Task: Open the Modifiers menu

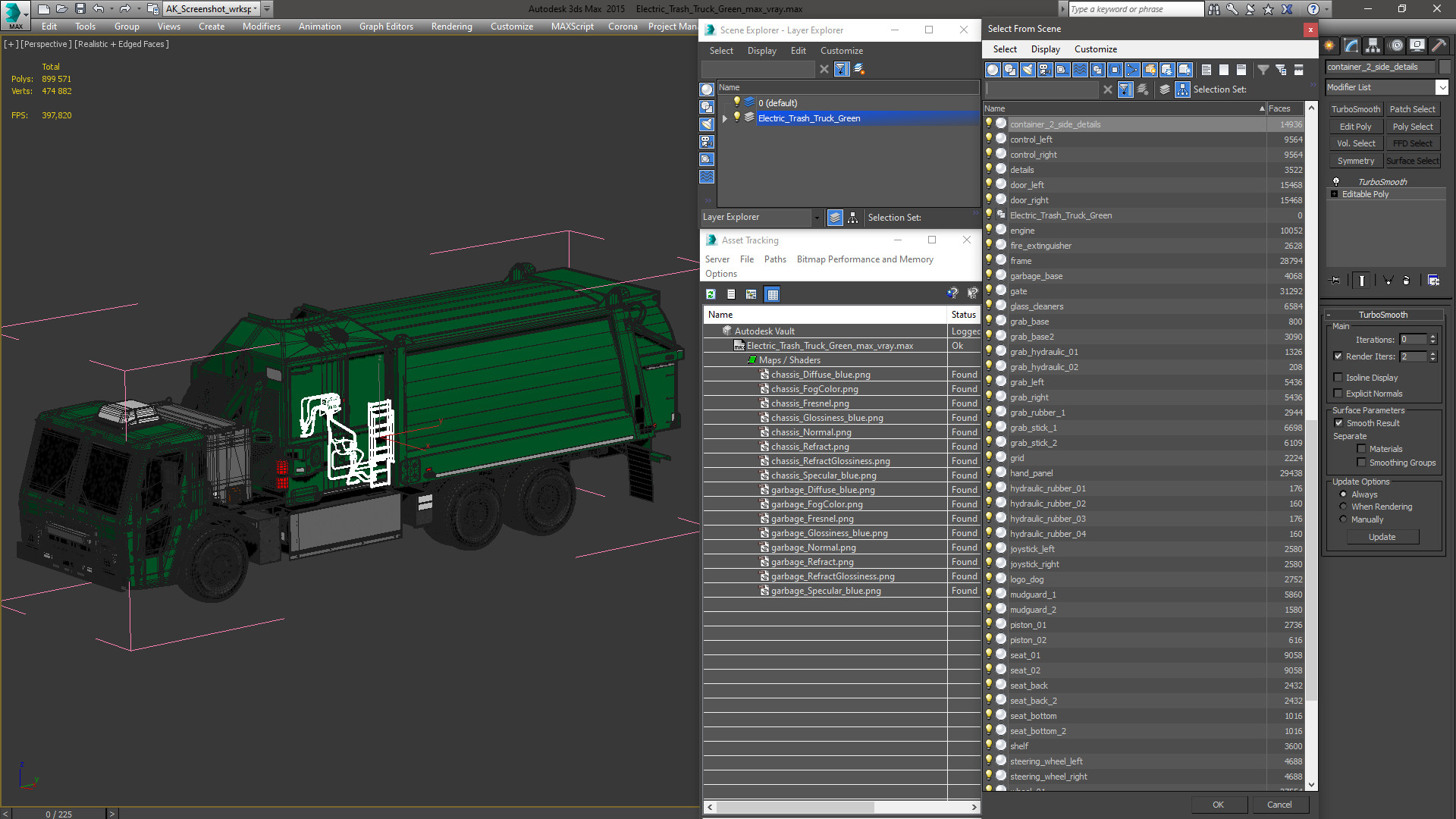Action: click(261, 27)
